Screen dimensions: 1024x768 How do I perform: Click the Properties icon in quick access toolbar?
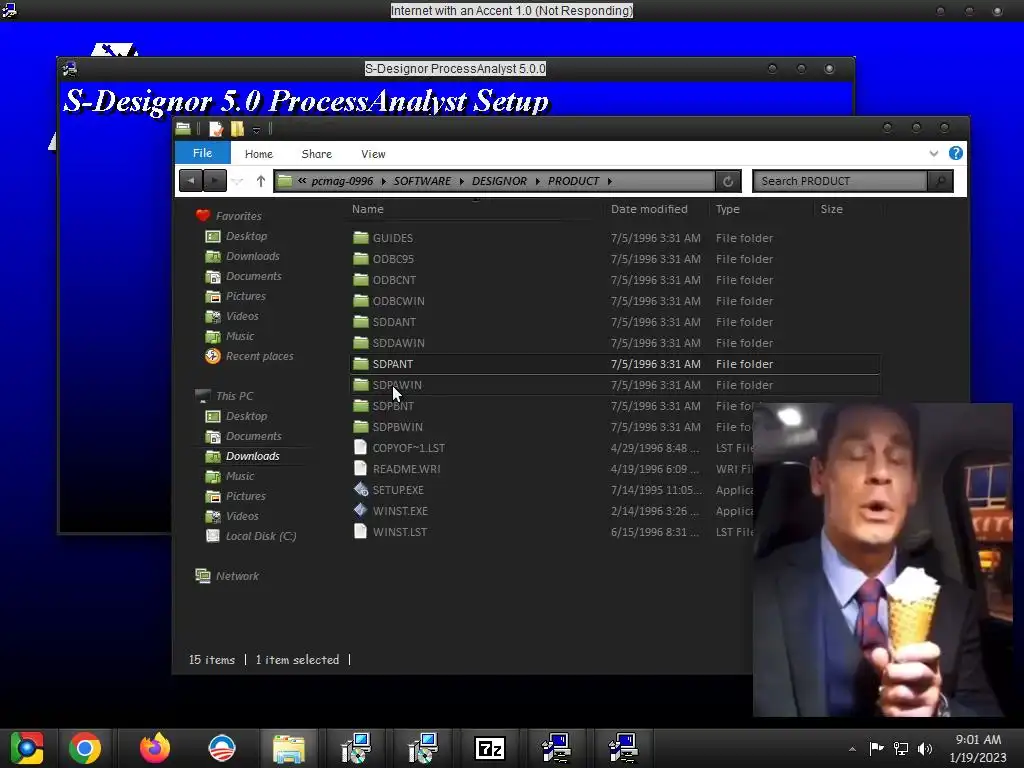pyautogui.click(x=216, y=129)
